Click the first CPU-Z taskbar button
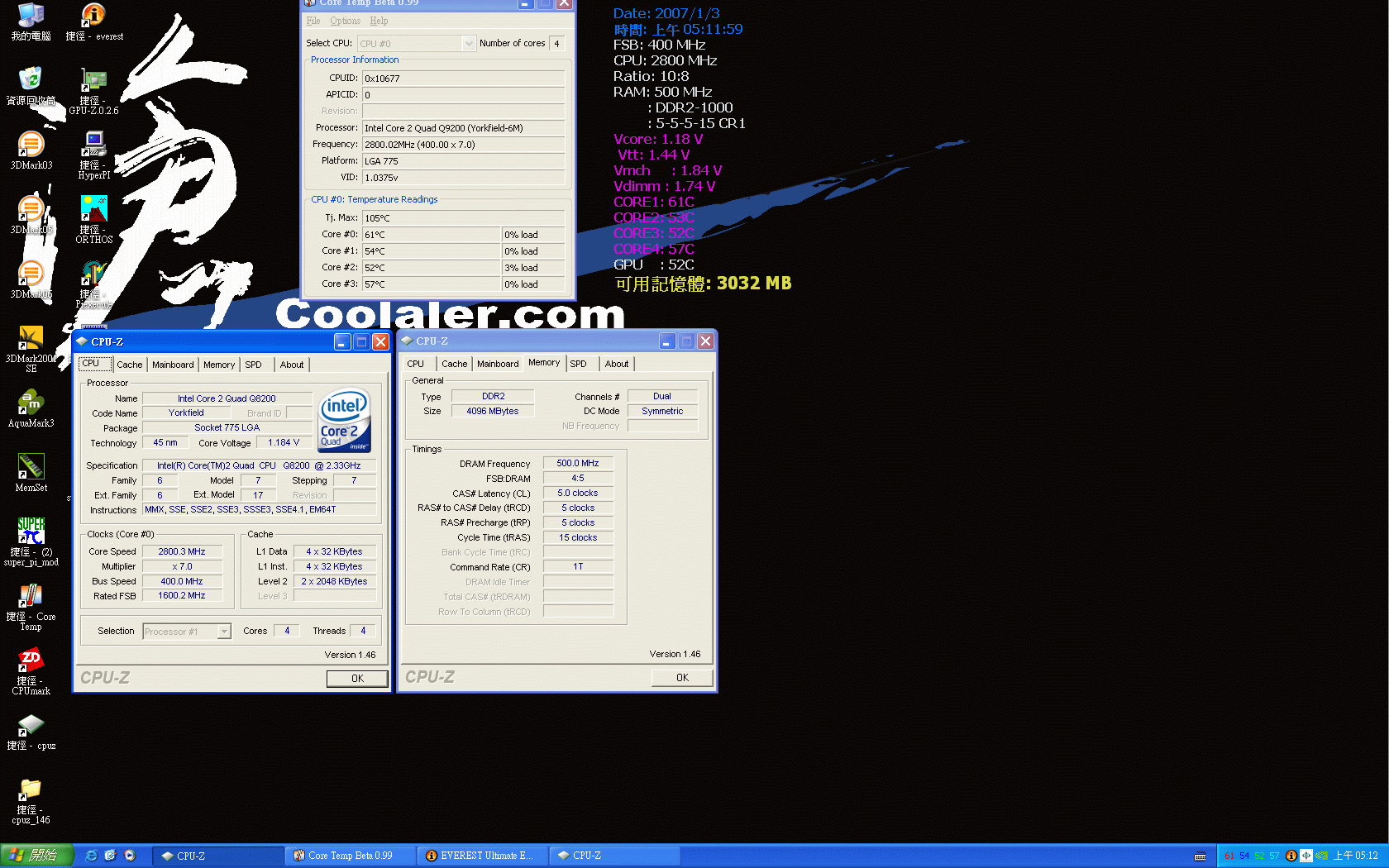Viewport: 1389px width, 868px height. coord(218,856)
